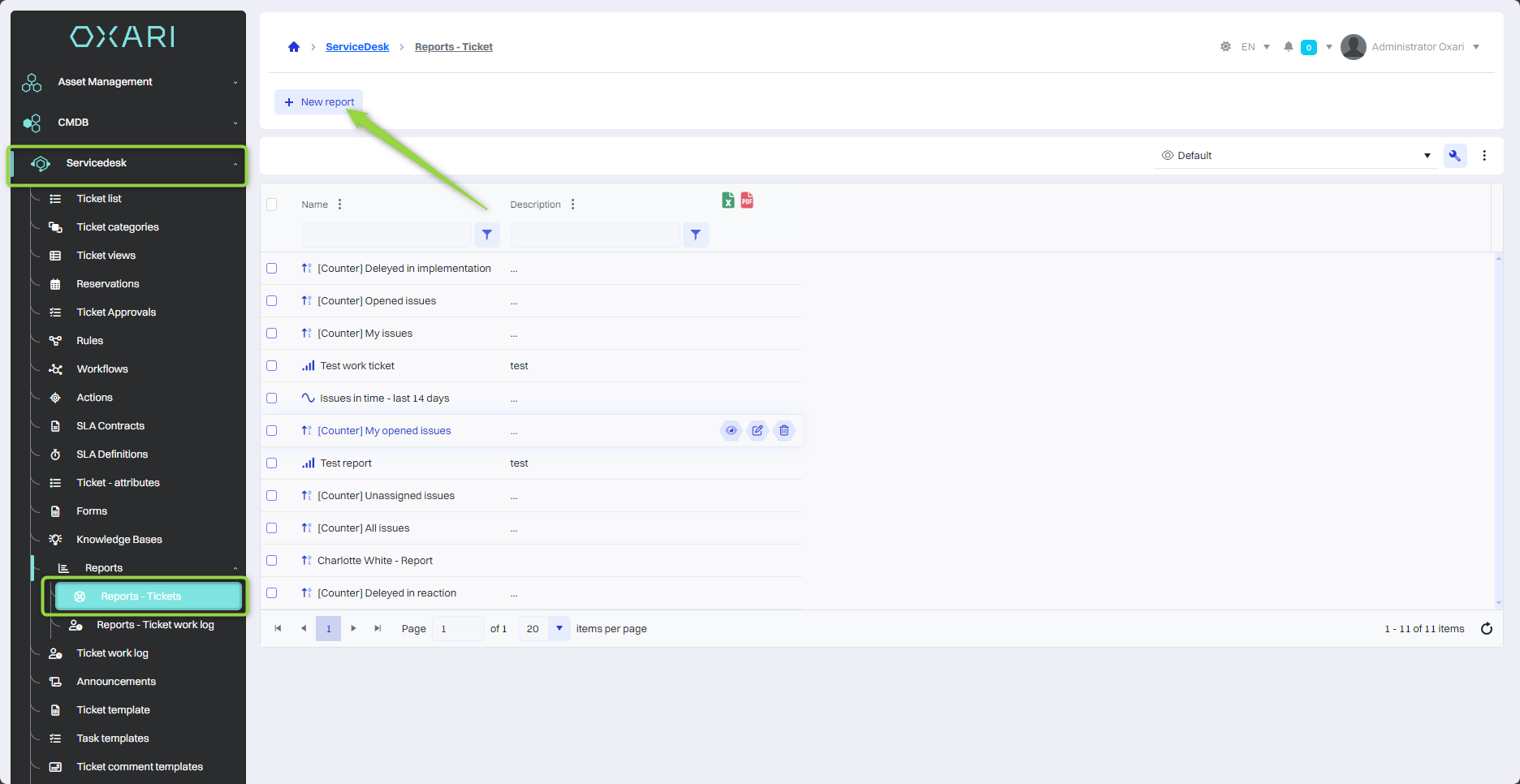Click the Description filter input field
1520x784 pixels.
(x=595, y=235)
